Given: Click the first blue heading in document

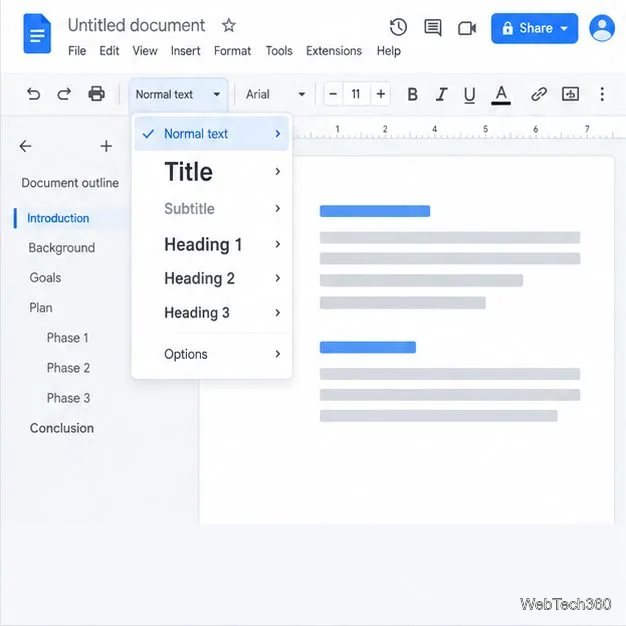Looking at the screenshot, I should (x=375, y=211).
